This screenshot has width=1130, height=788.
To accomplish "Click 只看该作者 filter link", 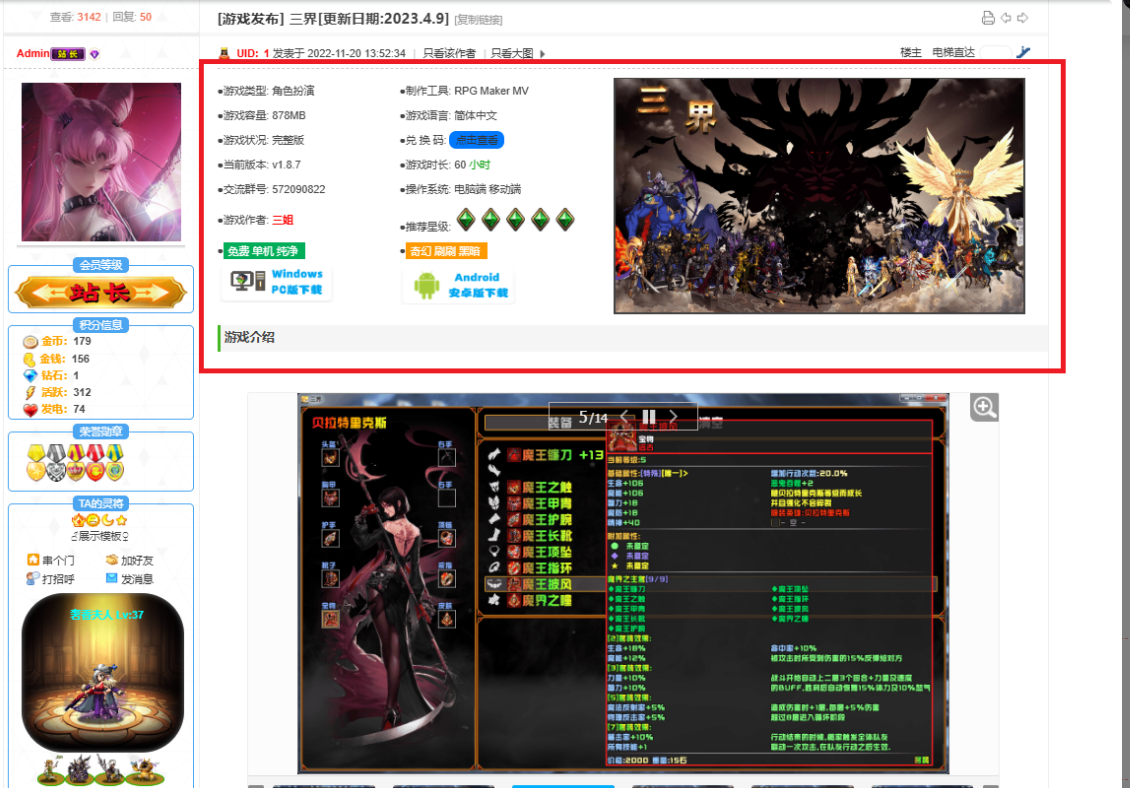I will coord(449,53).
